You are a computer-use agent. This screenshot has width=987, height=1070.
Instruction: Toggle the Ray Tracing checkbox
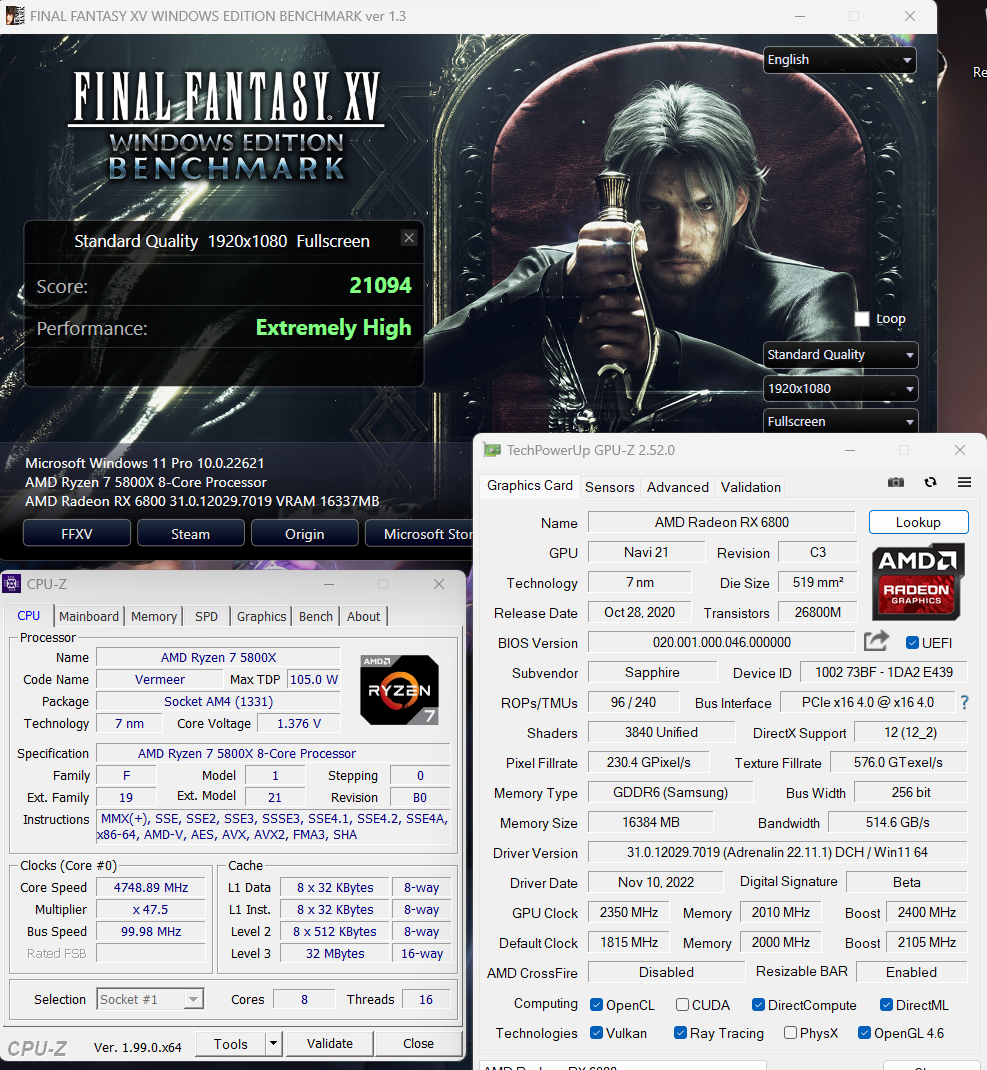coord(680,1032)
